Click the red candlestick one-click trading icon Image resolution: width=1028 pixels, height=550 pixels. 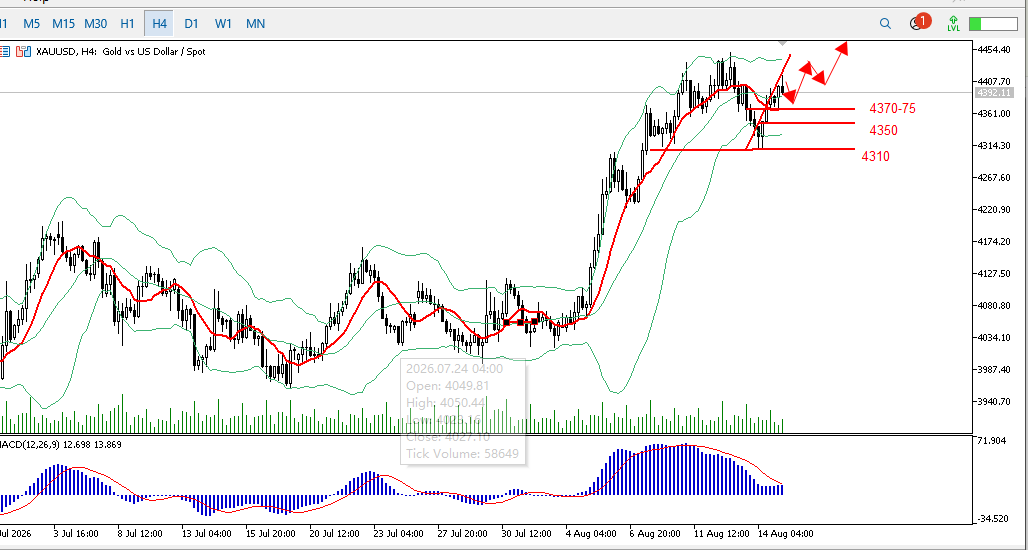(24, 51)
